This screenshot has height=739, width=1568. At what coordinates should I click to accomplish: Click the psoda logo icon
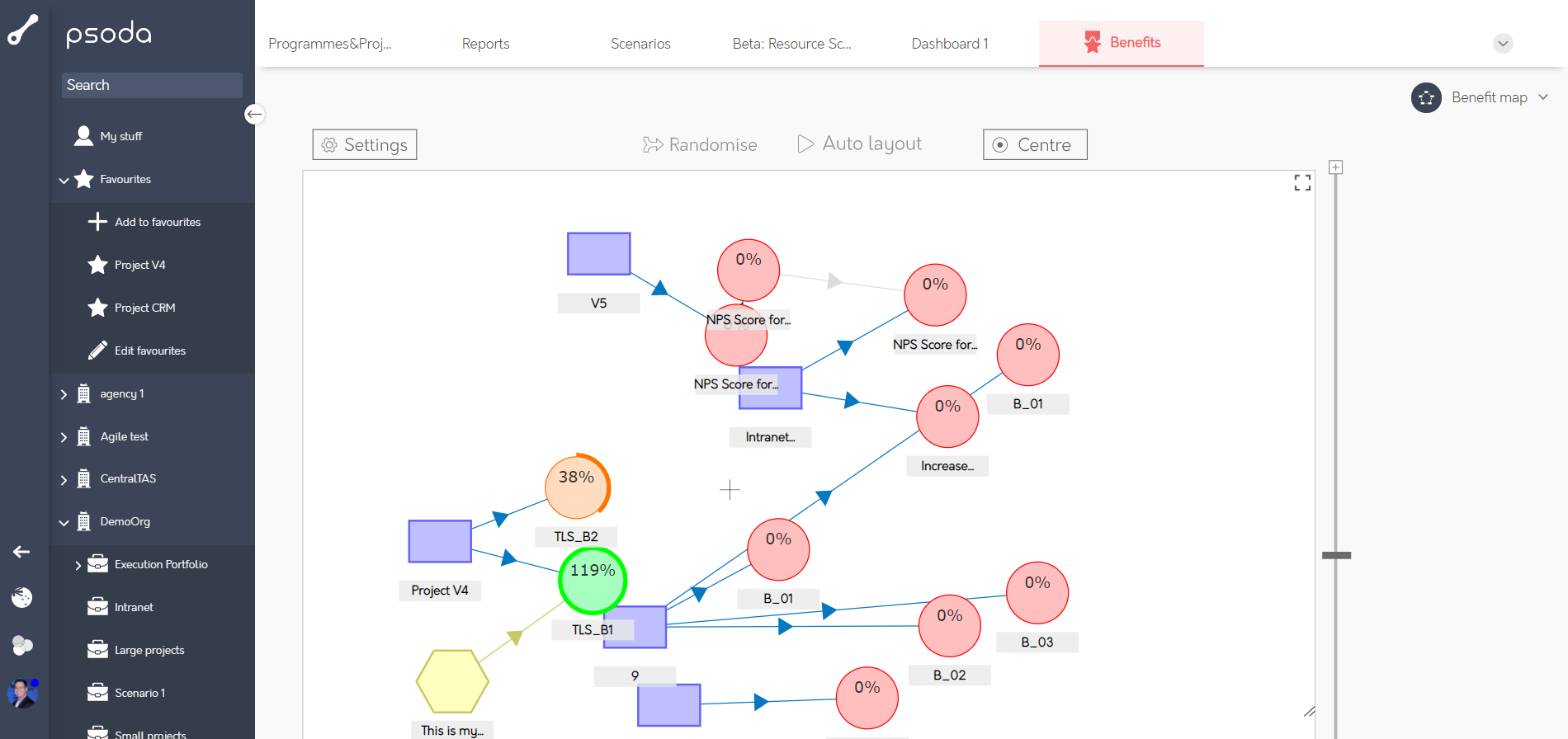[23, 30]
